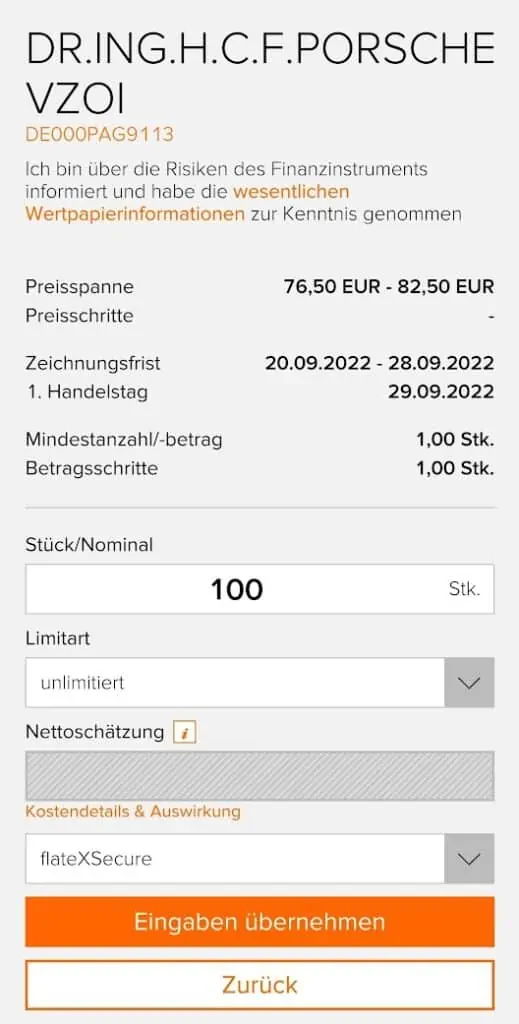Click the Preisspanne value 76,50 EUR - 82,50 EUR
This screenshot has height=1024, width=519.
click(389, 286)
